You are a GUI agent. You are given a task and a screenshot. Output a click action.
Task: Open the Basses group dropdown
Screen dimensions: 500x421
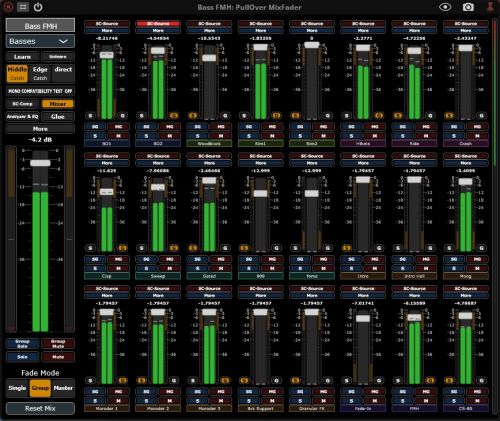point(40,41)
